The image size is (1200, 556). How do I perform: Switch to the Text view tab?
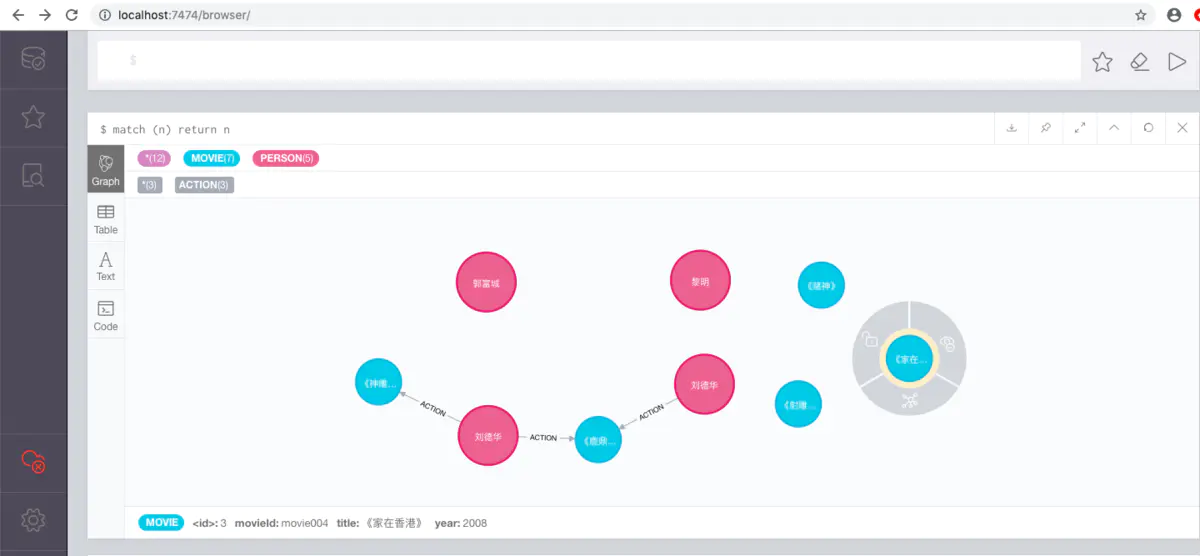click(106, 266)
